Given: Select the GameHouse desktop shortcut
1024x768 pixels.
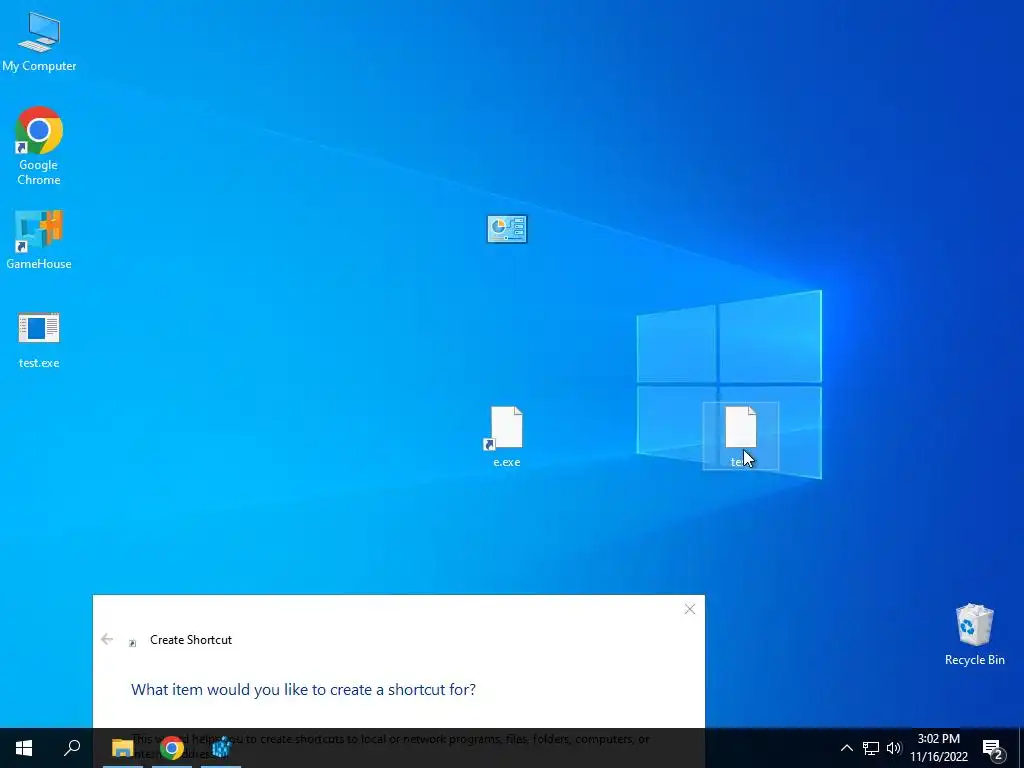Looking at the screenshot, I should point(39,240).
